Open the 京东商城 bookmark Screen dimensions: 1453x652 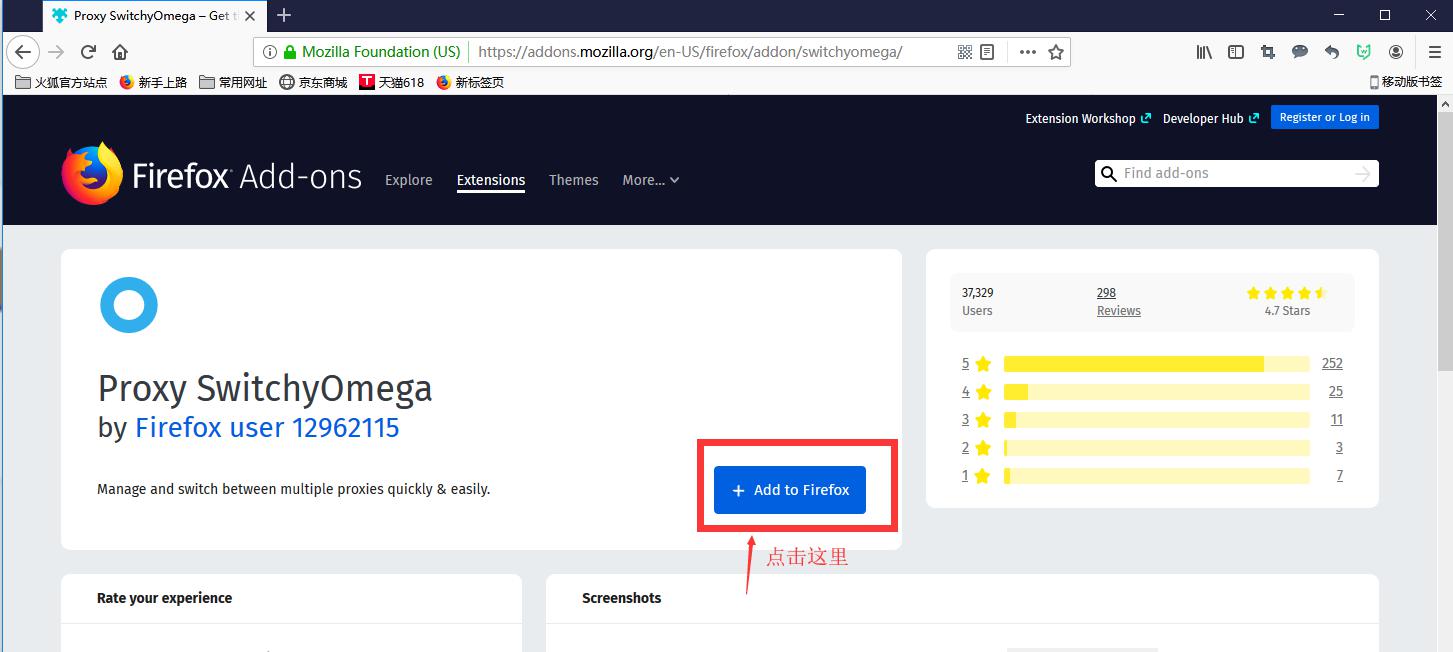pyautogui.click(x=313, y=82)
